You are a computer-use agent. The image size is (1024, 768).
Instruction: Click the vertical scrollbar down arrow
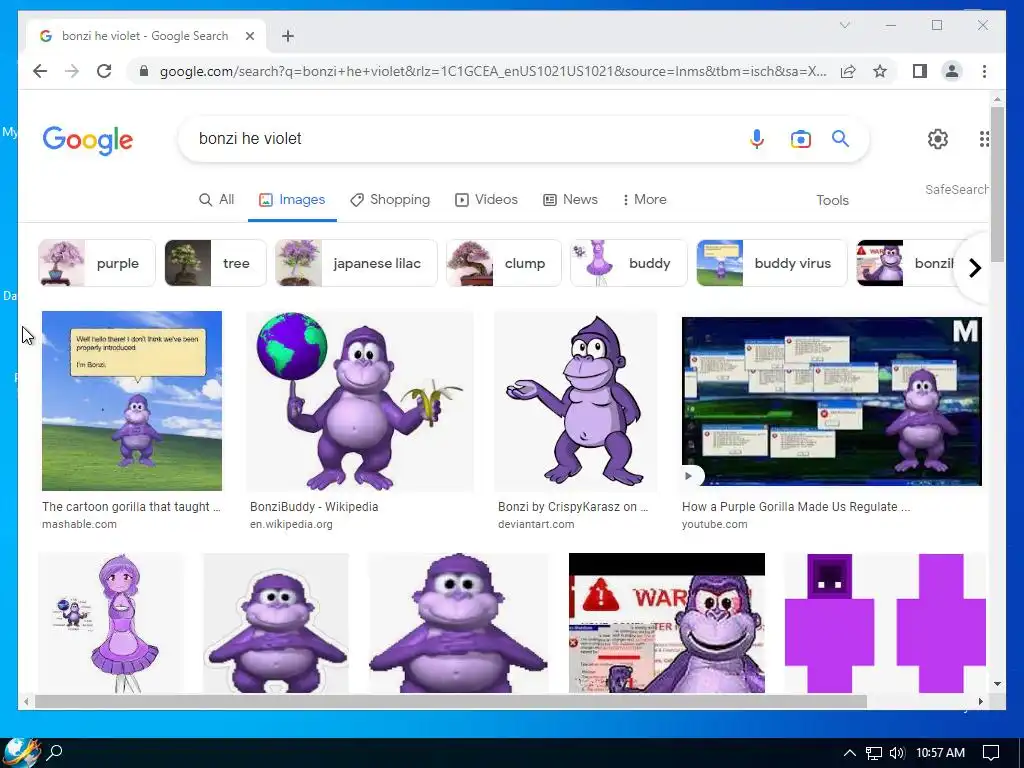coord(997,684)
